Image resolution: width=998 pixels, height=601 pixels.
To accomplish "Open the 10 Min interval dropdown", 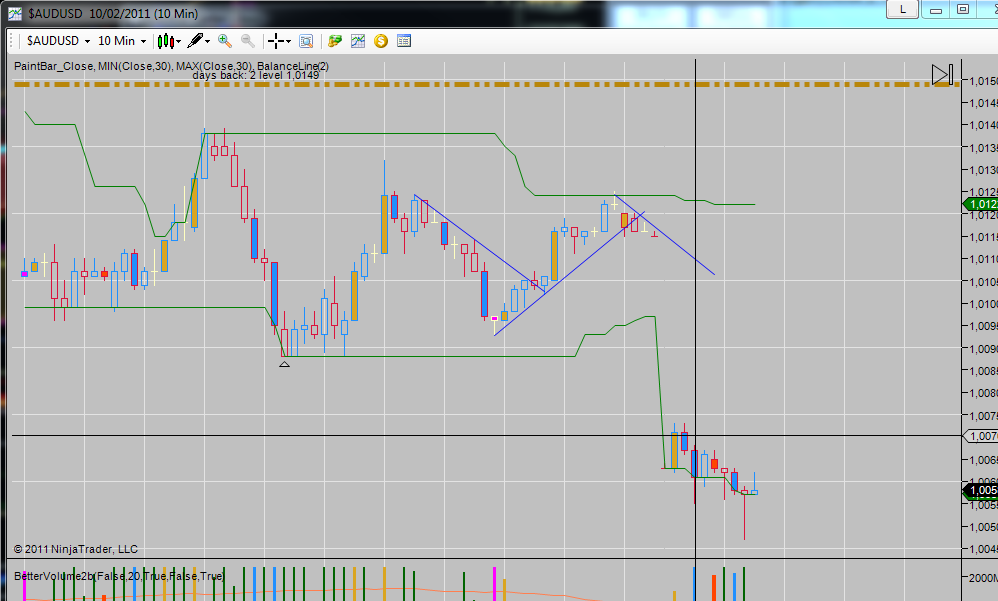I will 122,41.
